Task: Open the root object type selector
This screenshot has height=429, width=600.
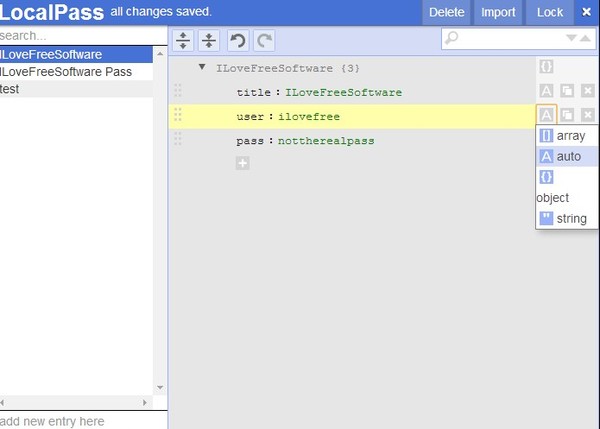Action: click(x=546, y=67)
